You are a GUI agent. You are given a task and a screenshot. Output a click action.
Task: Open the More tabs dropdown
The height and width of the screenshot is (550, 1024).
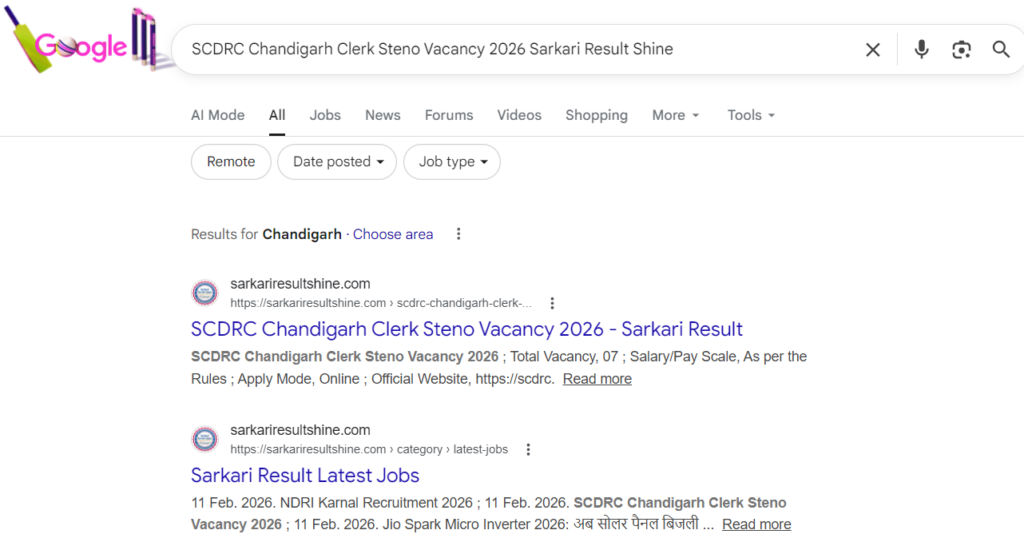click(x=675, y=115)
